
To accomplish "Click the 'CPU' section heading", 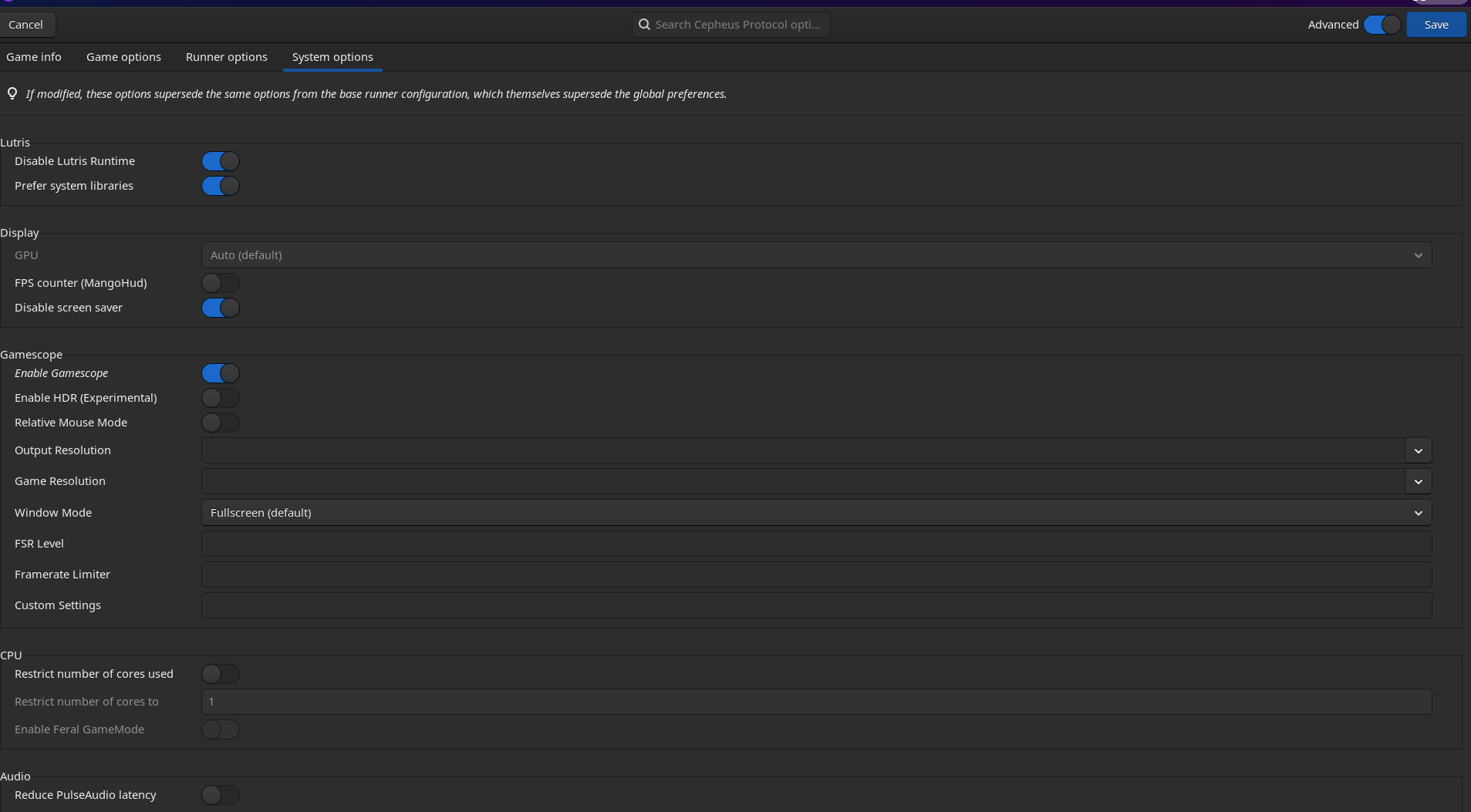I will (x=11, y=655).
